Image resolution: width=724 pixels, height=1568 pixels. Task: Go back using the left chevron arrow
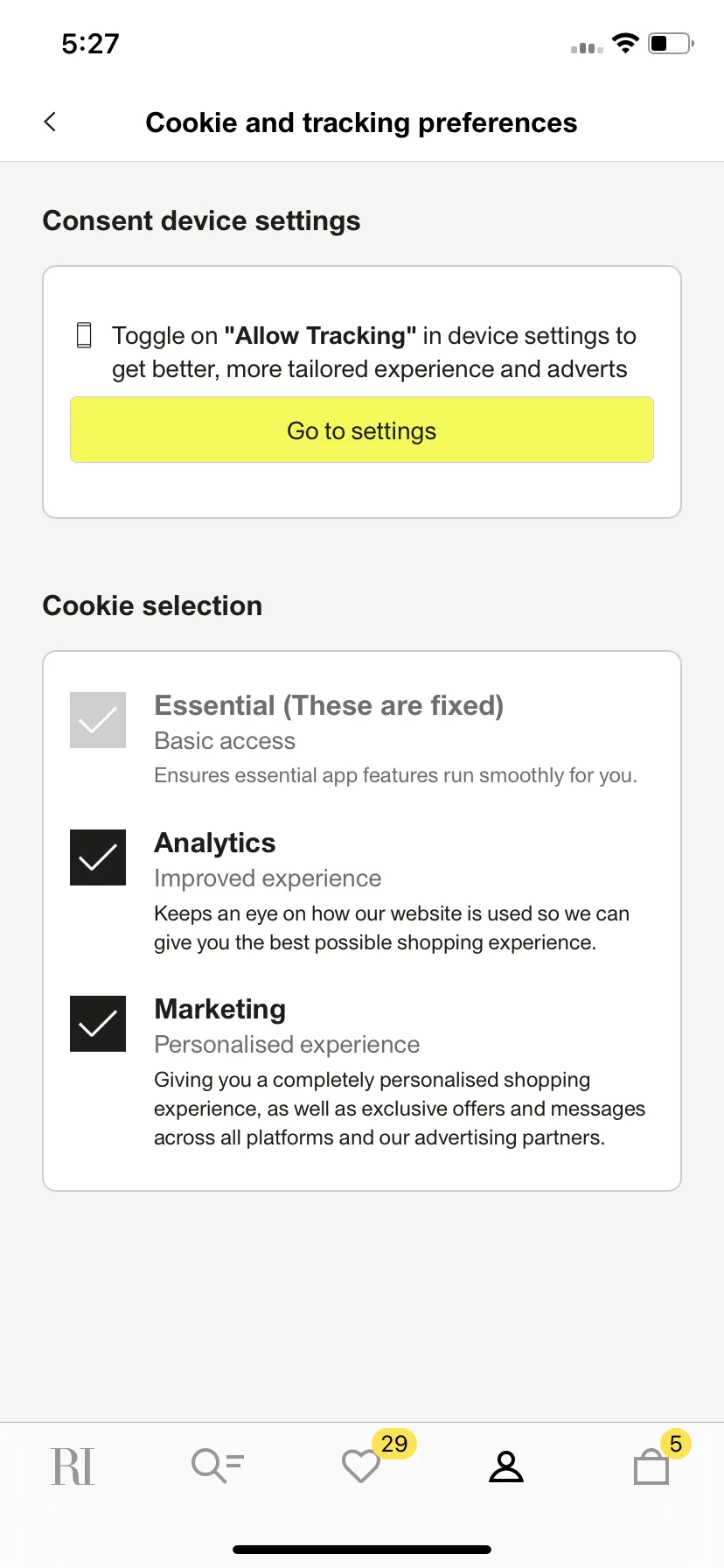50,122
